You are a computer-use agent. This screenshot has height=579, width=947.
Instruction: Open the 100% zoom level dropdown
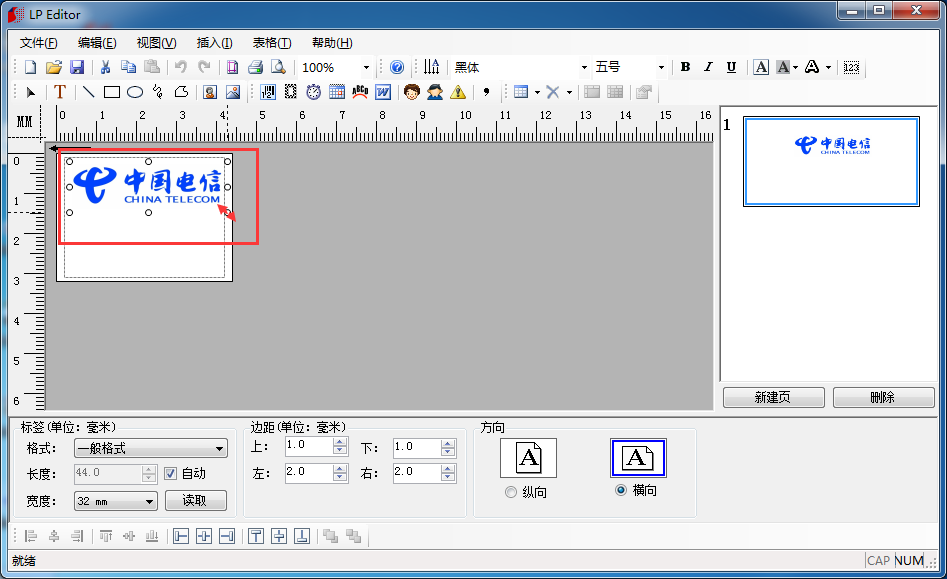[x=366, y=68]
